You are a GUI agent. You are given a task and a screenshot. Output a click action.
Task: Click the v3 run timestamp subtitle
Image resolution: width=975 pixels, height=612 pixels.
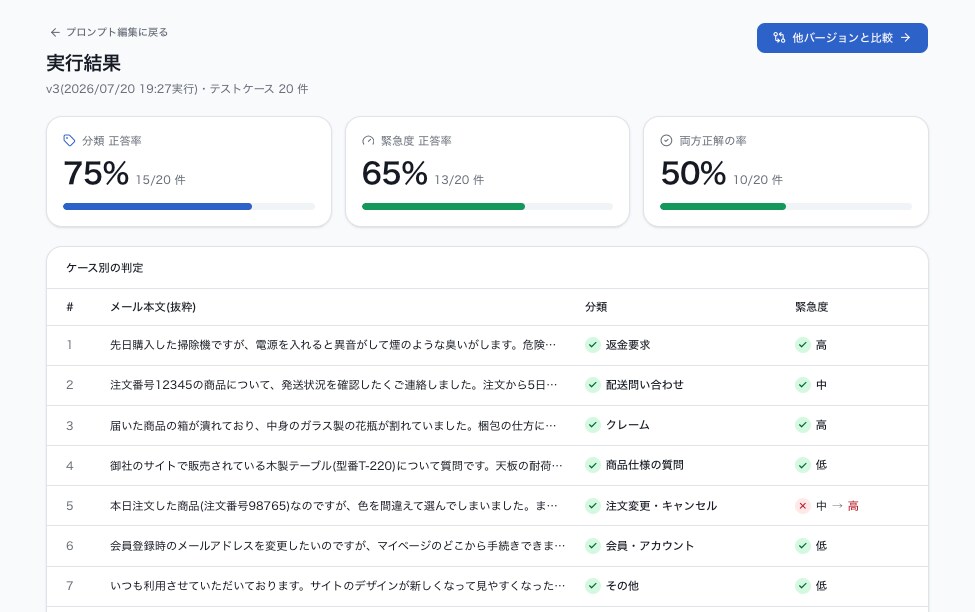tap(177, 89)
